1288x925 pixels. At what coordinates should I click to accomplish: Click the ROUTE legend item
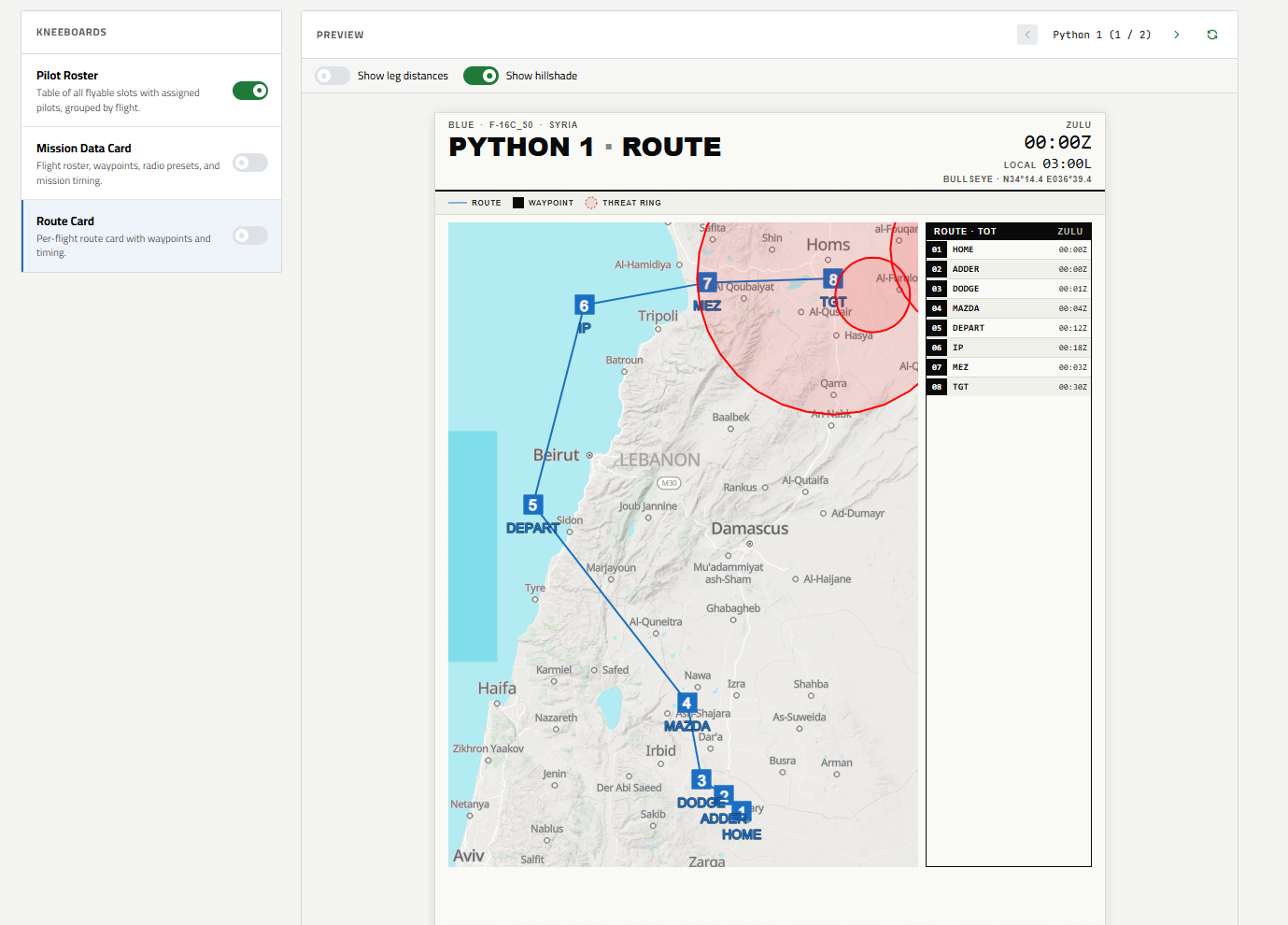[x=474, y=203]
